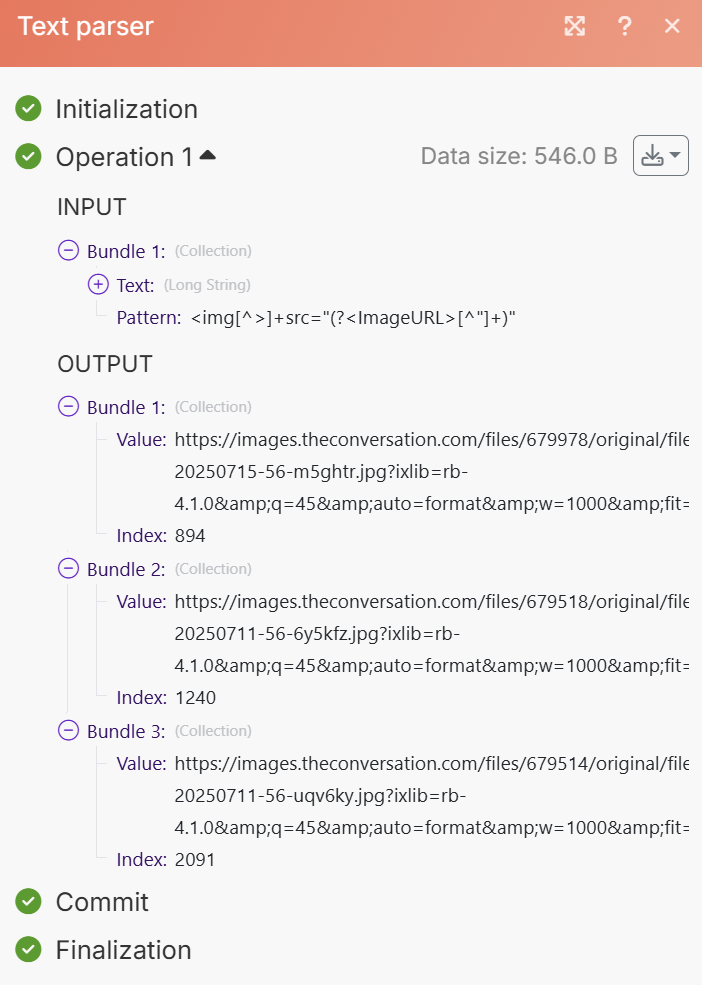
Task: Click the Initialization green check icon
Action: coord(29,108)
